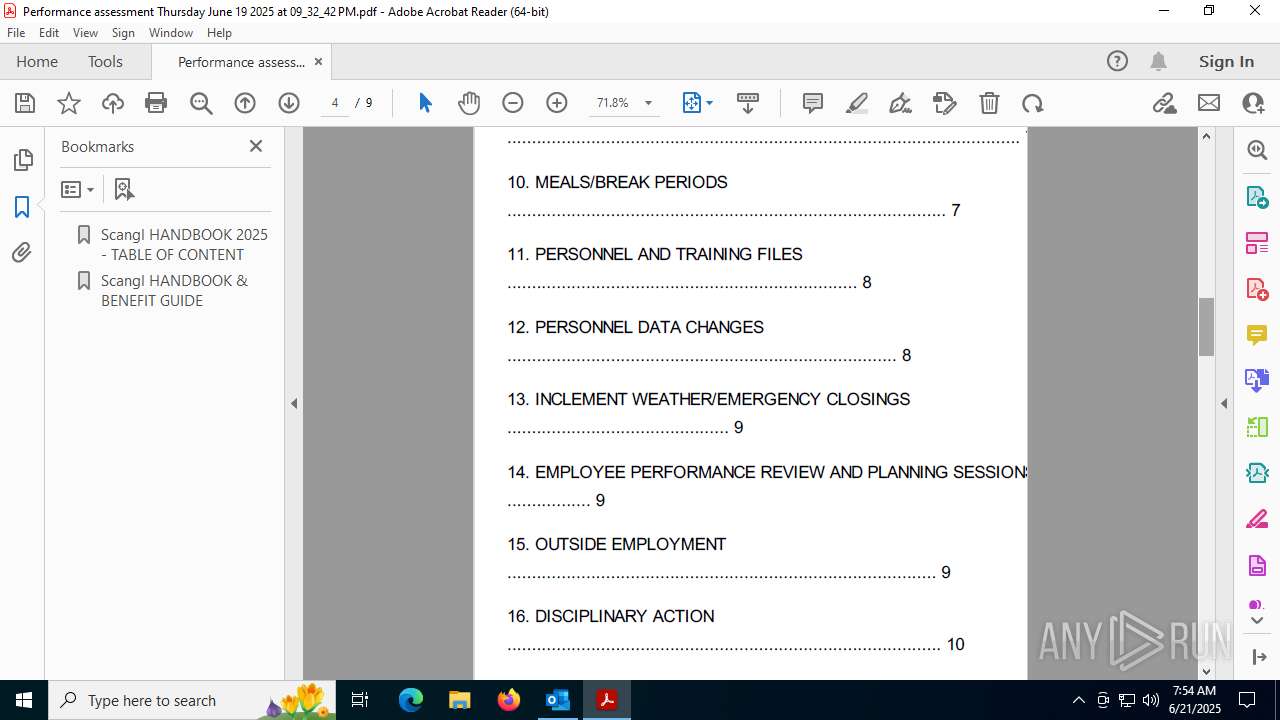This screenshot has width=1280, height=720.
Task: Open the find text search tool
Action: click(x=201, y=103)
